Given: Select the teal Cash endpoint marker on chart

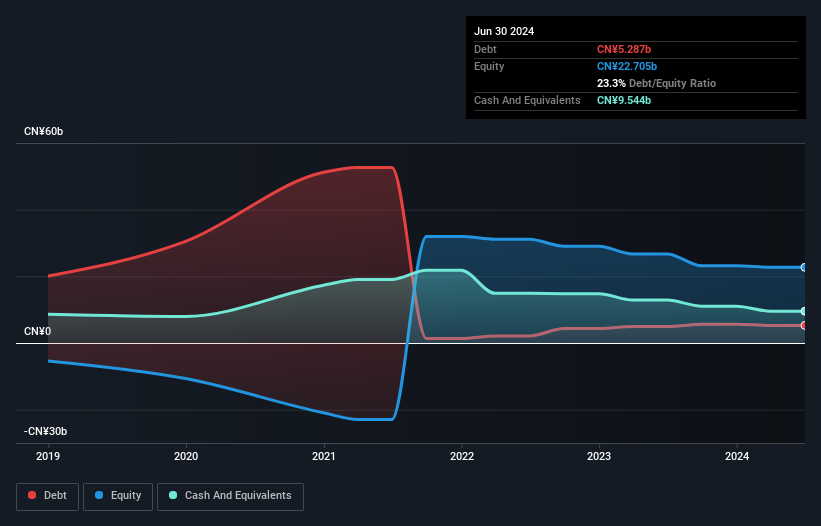Looking at the screenshot, I should (803, 311).
